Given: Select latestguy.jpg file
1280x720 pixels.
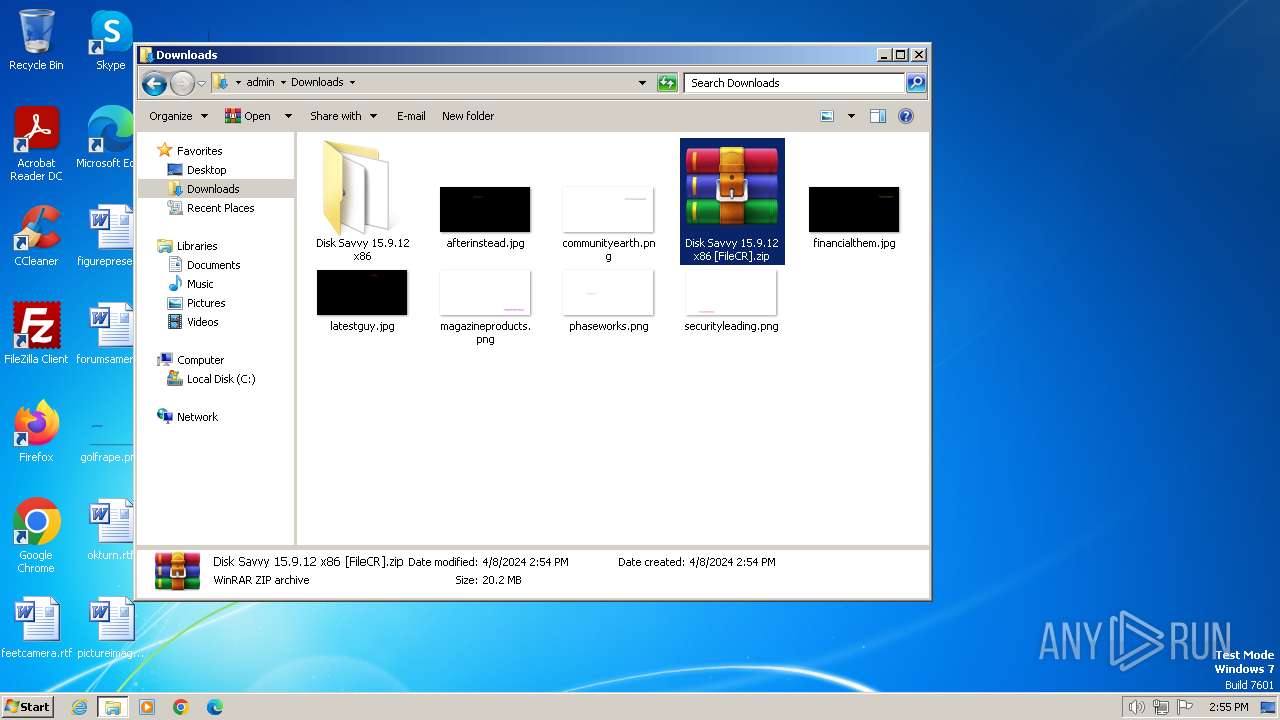Looking at the screenshot, I should coord(362,301).
